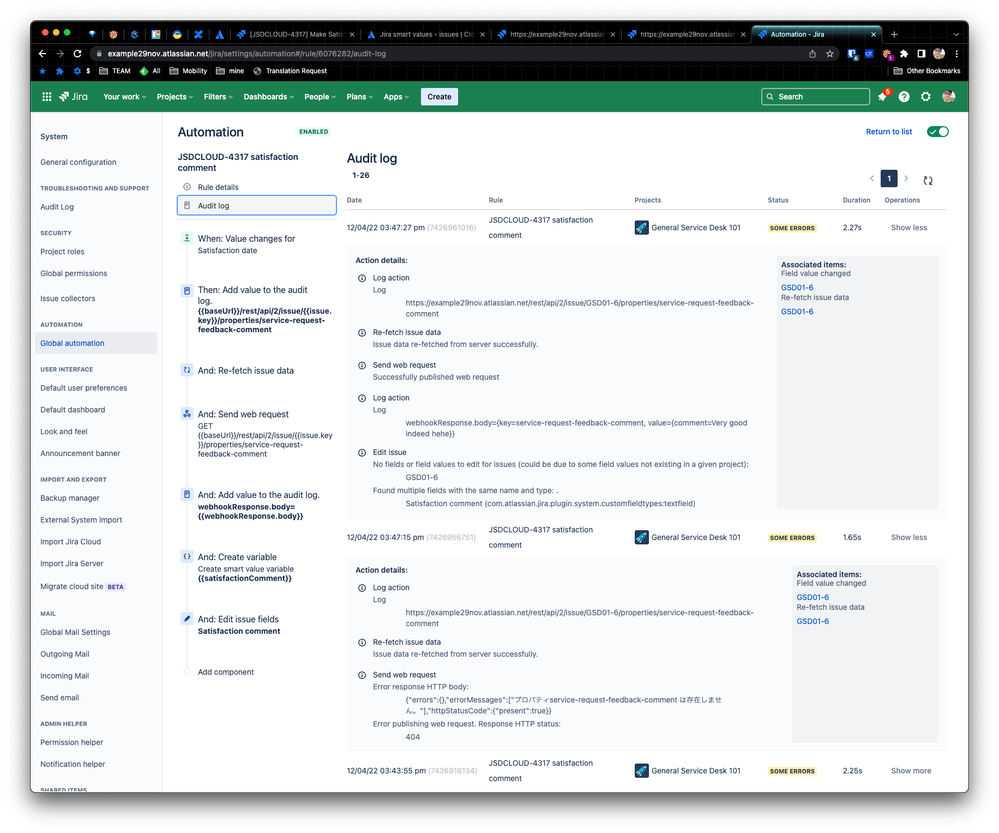Open the TEAM bookmarks folder

[x=115, y=71]
